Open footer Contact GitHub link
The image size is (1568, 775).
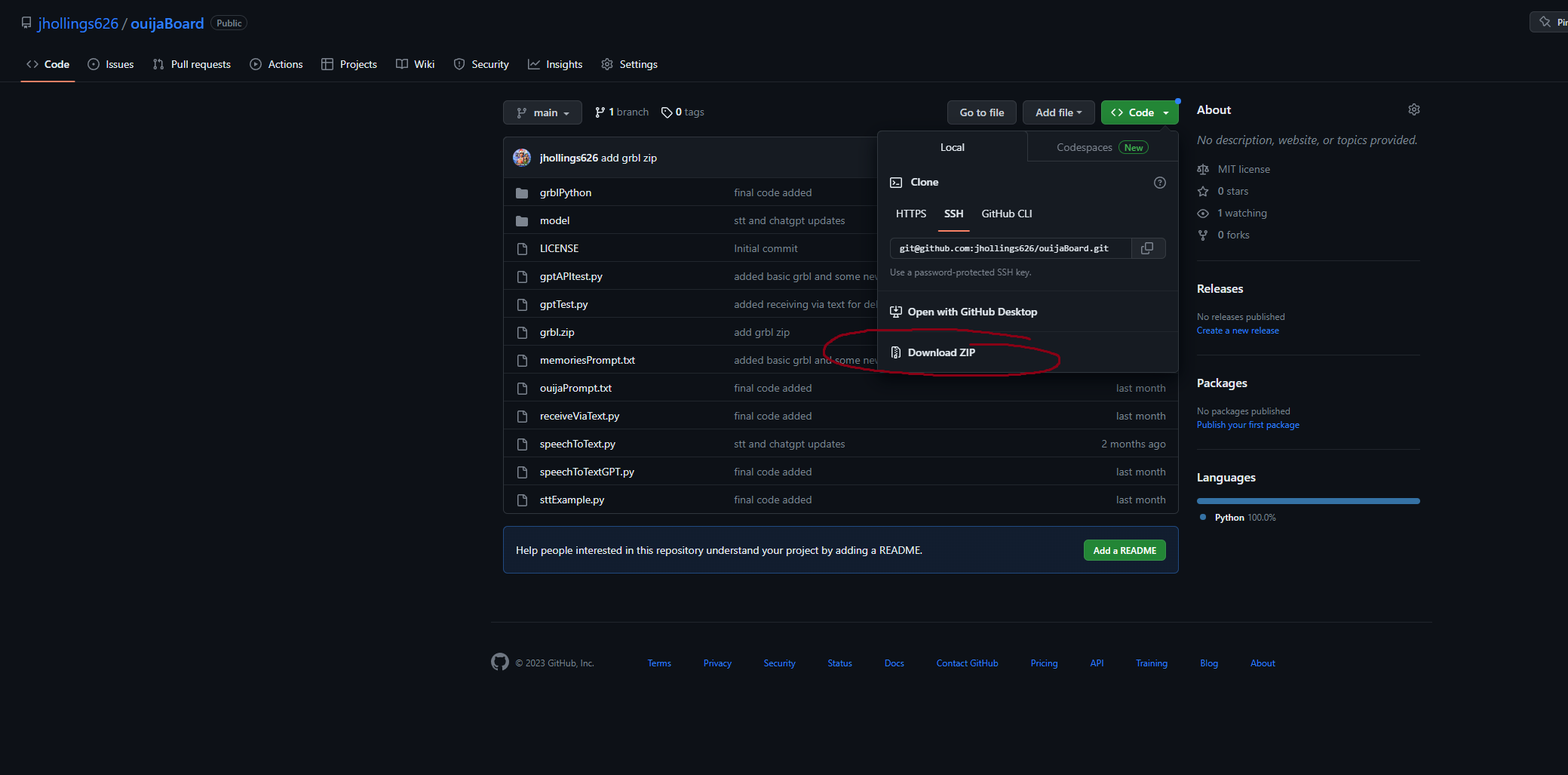[x=967, y=663]
